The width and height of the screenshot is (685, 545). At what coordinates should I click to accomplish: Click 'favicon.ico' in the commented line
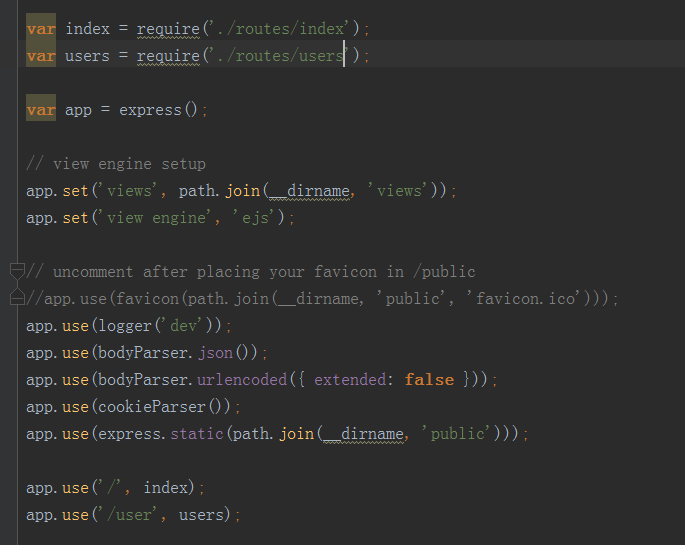tap(525, 299)
